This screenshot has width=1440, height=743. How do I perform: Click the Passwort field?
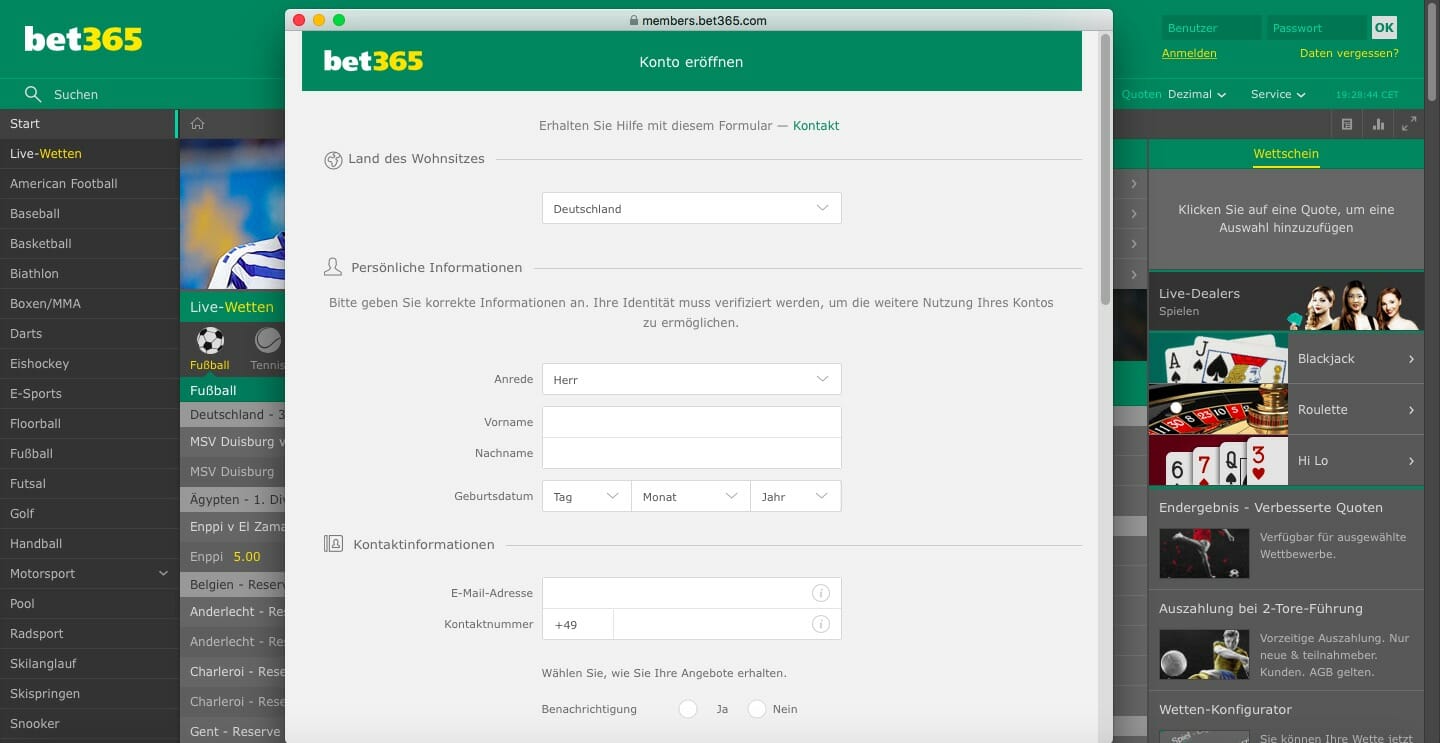pos(1317,28)
